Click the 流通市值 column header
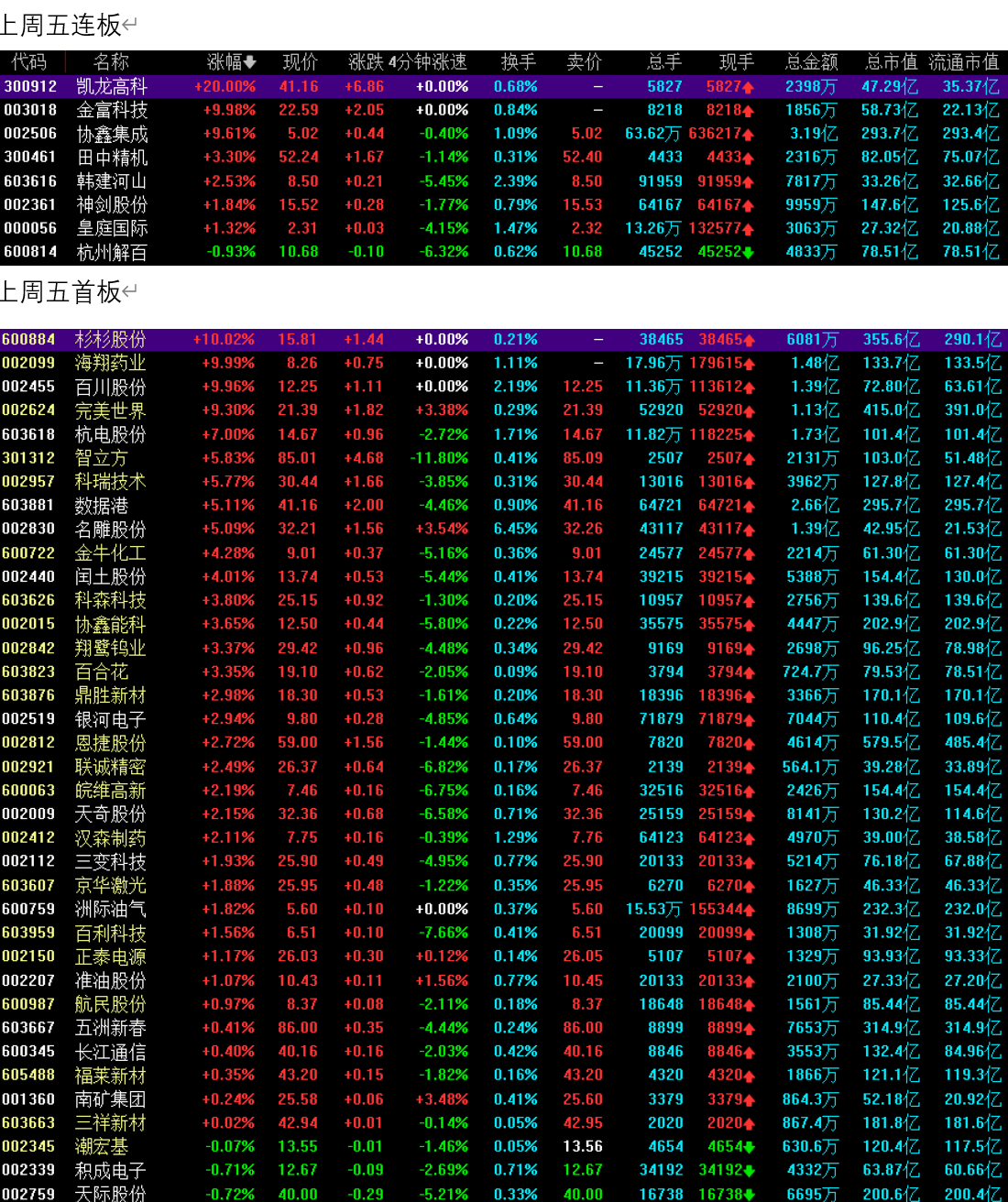 [963, 62]
